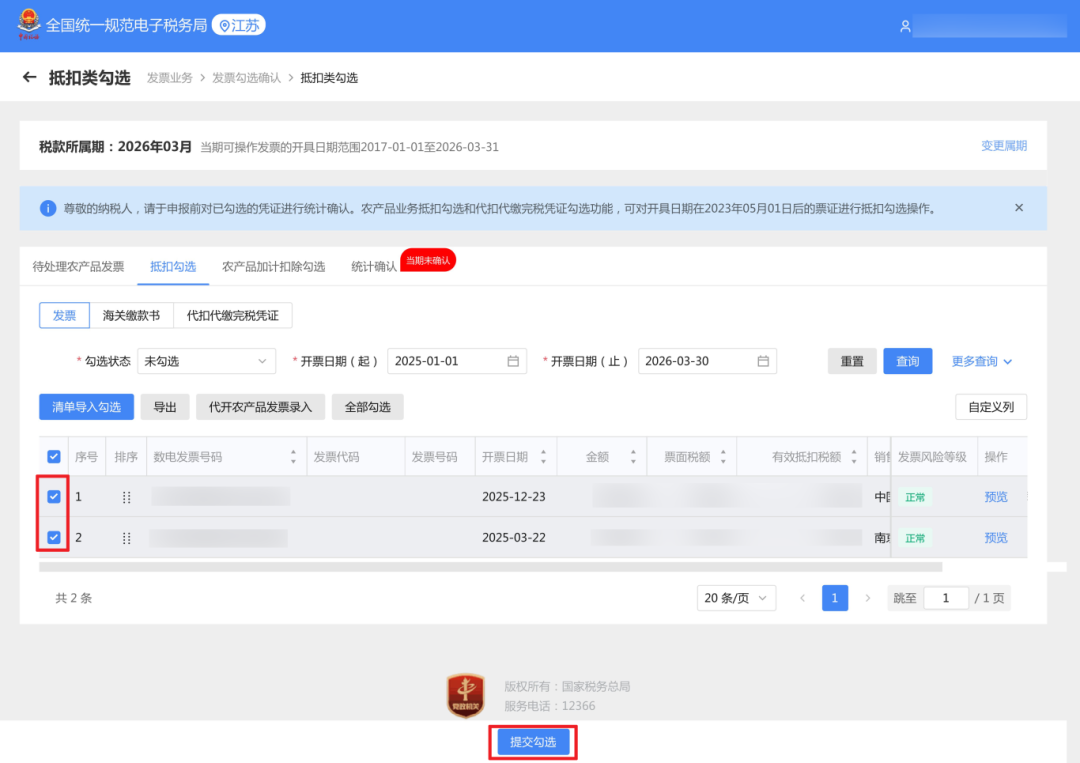Click the 开票日期（起） date field
This screenshot has height=763, width=1080.
tap(457, 361)
